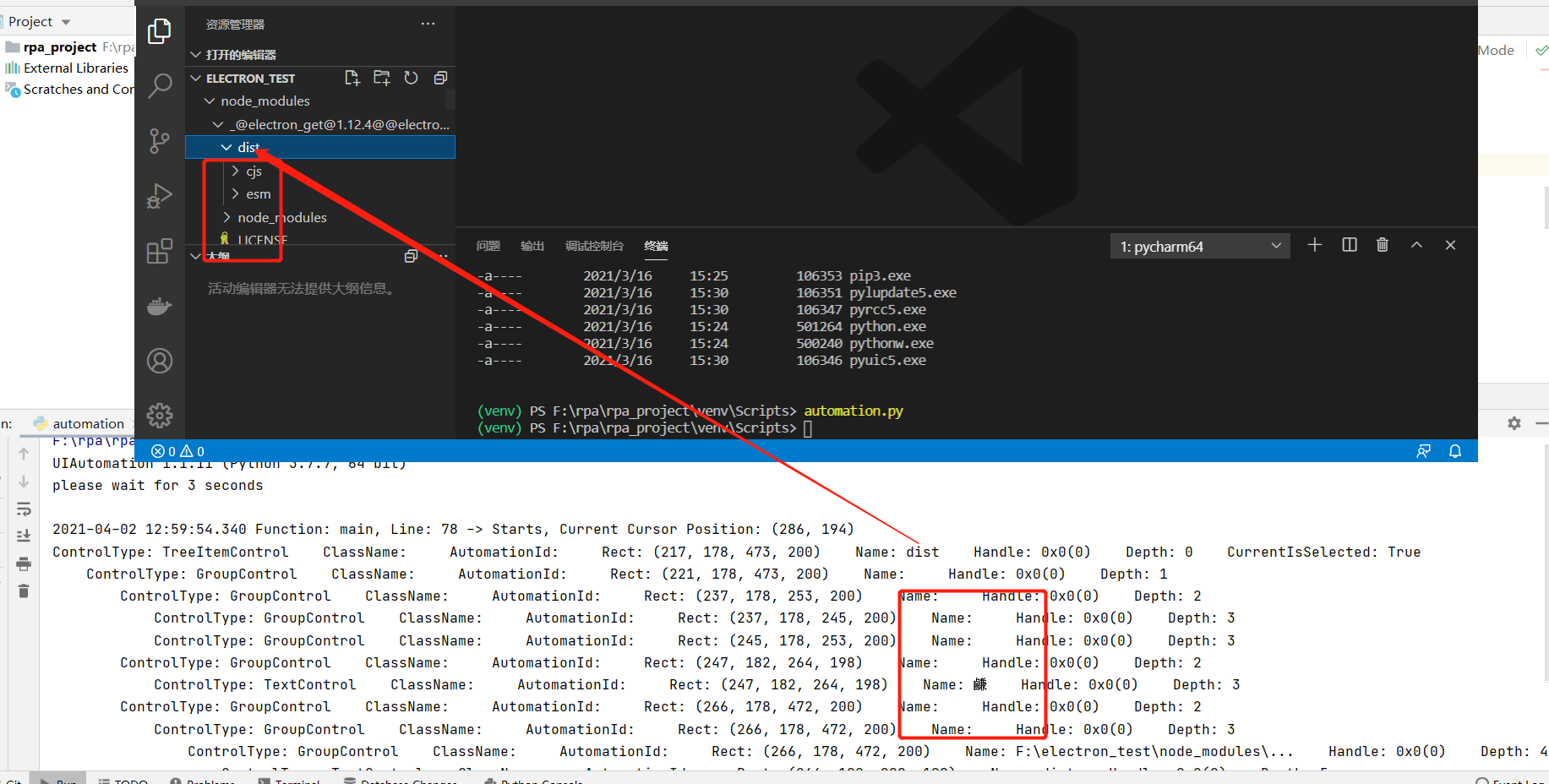Open the Search view in the activity bar
Screen dimensions: 1549x784
[x=160, y=85]
